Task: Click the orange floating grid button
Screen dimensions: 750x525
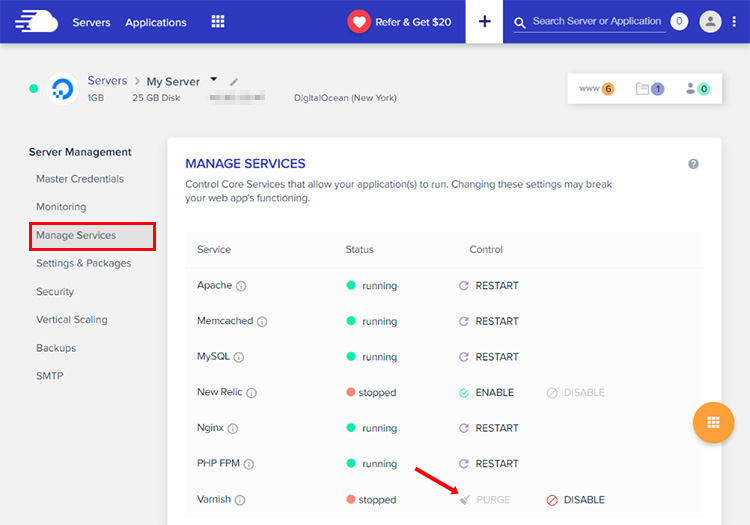Action: click(713, 422)
